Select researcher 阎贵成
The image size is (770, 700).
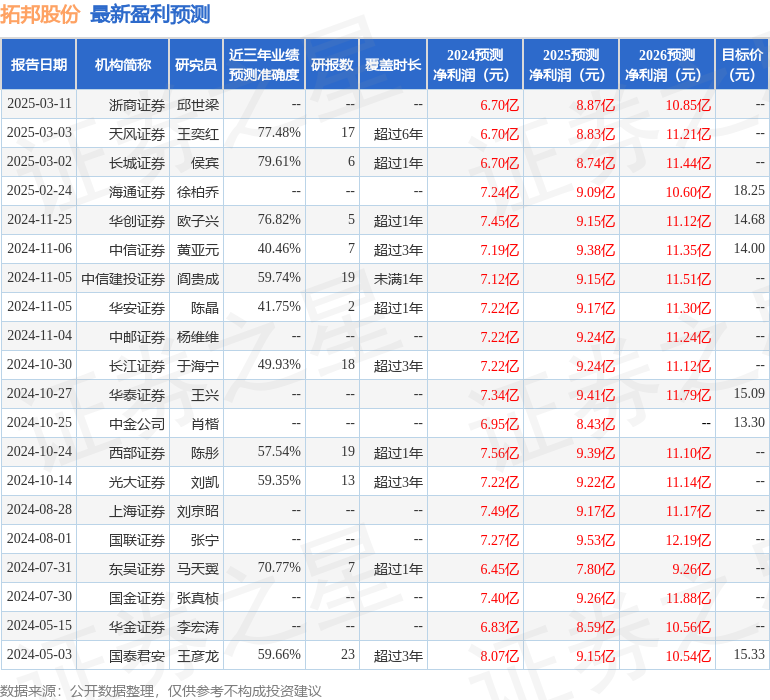[x=197, y=279]
